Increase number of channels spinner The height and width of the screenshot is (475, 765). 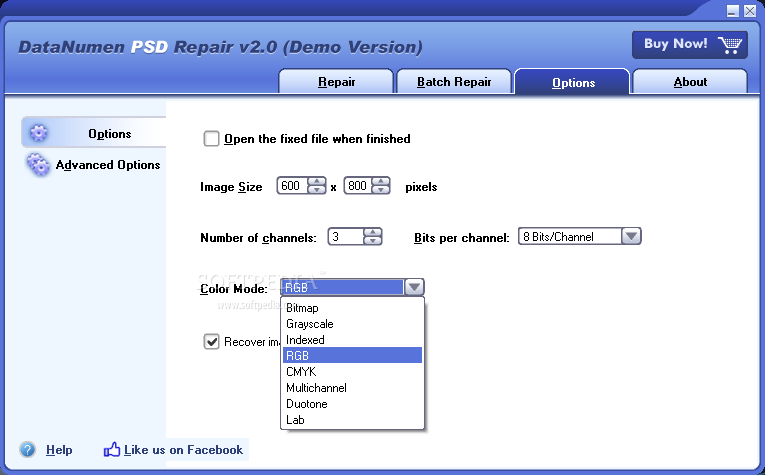[x=373, y=232]
